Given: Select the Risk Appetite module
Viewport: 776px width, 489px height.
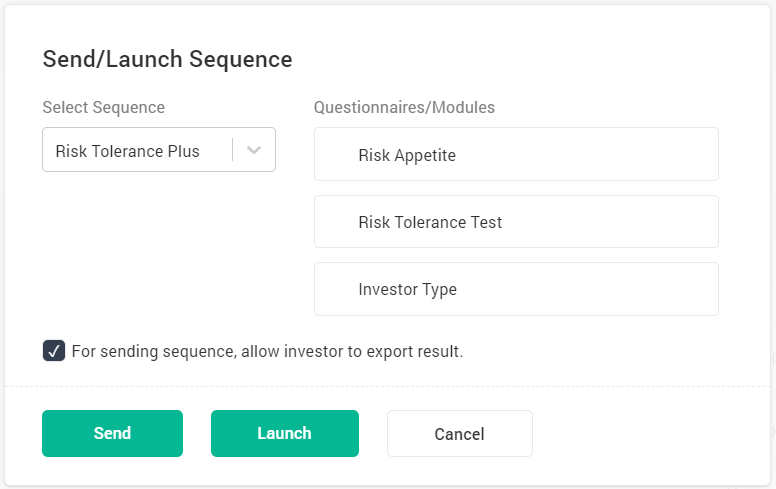Looking at the screenshot, I should pyautogui.click(x=407, y=155).
